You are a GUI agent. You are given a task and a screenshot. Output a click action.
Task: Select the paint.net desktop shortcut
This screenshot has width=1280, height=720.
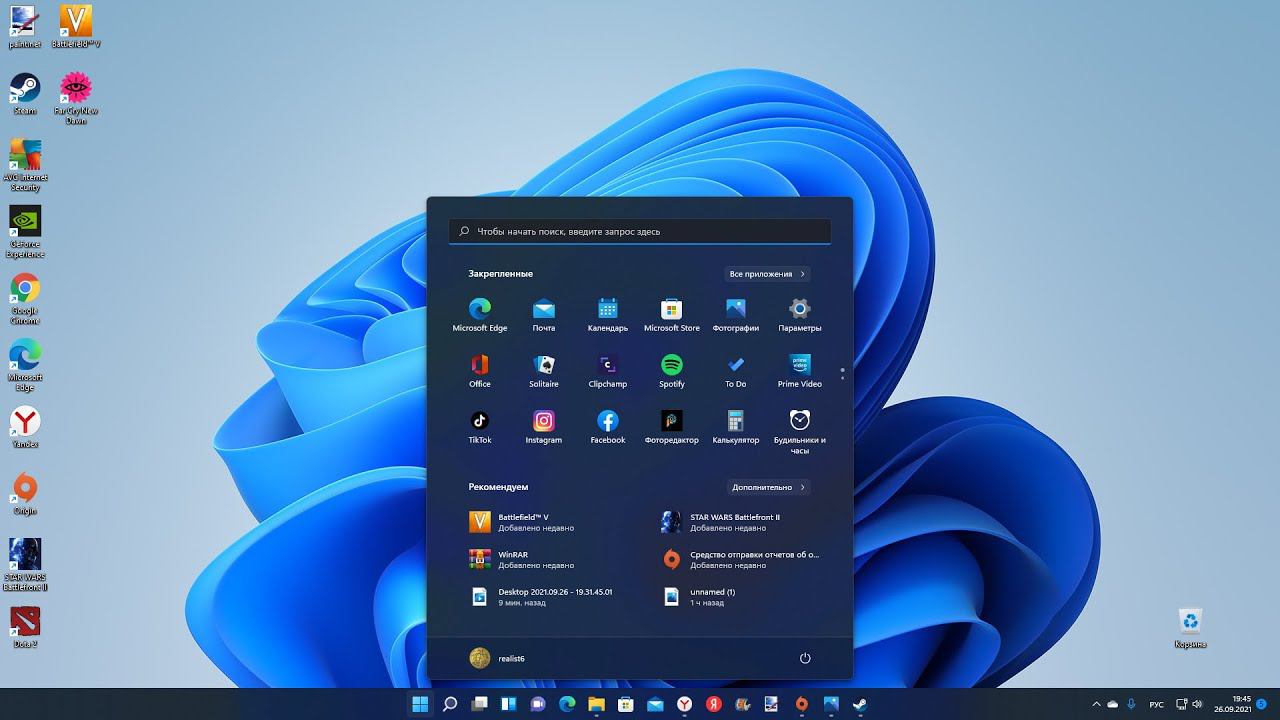click(x=25, y=27)
